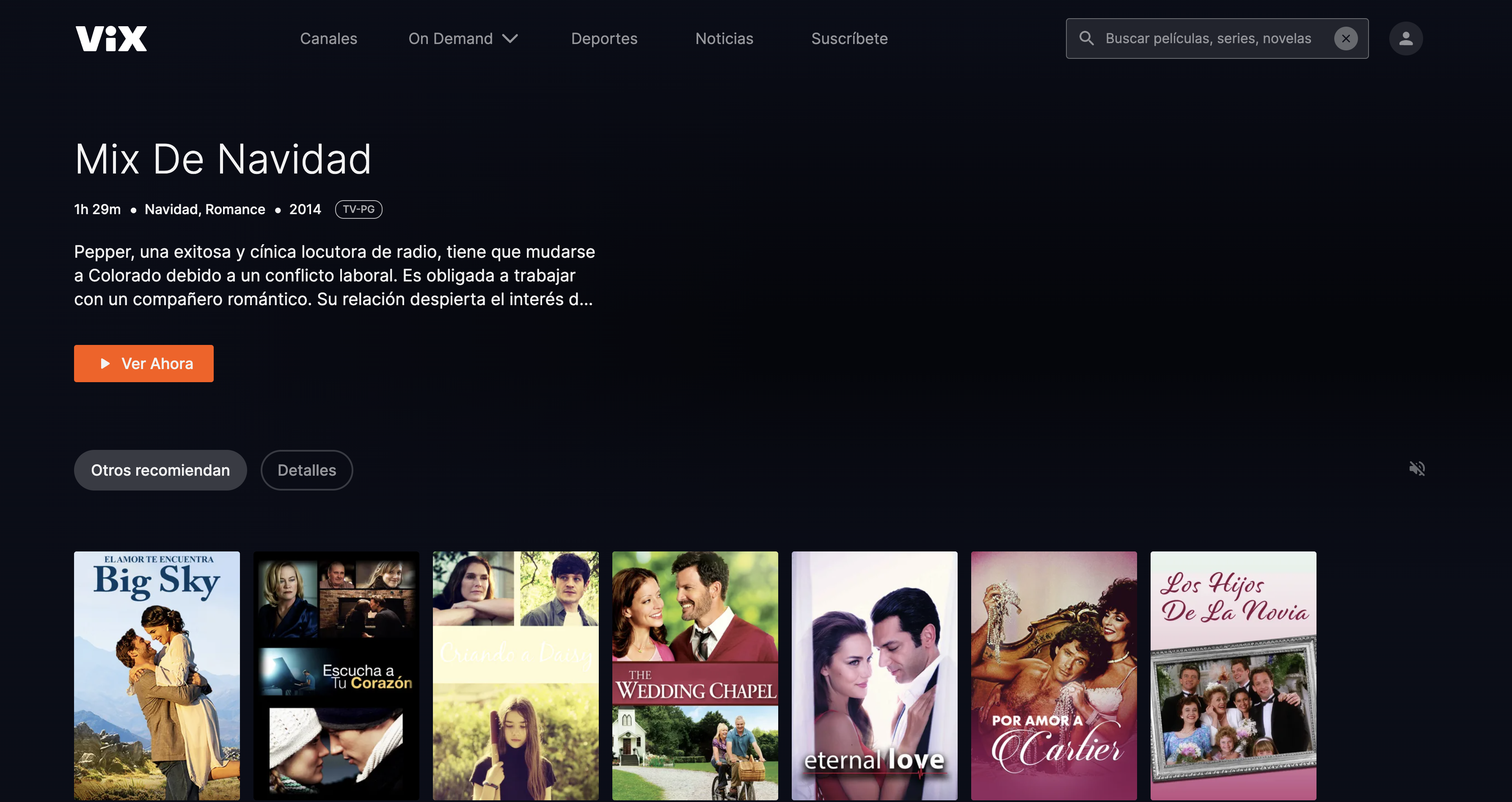The height and width of the screenshot is (802, 1512).
Task: Choose the Eternal Love poster
Action: point(874,675)
